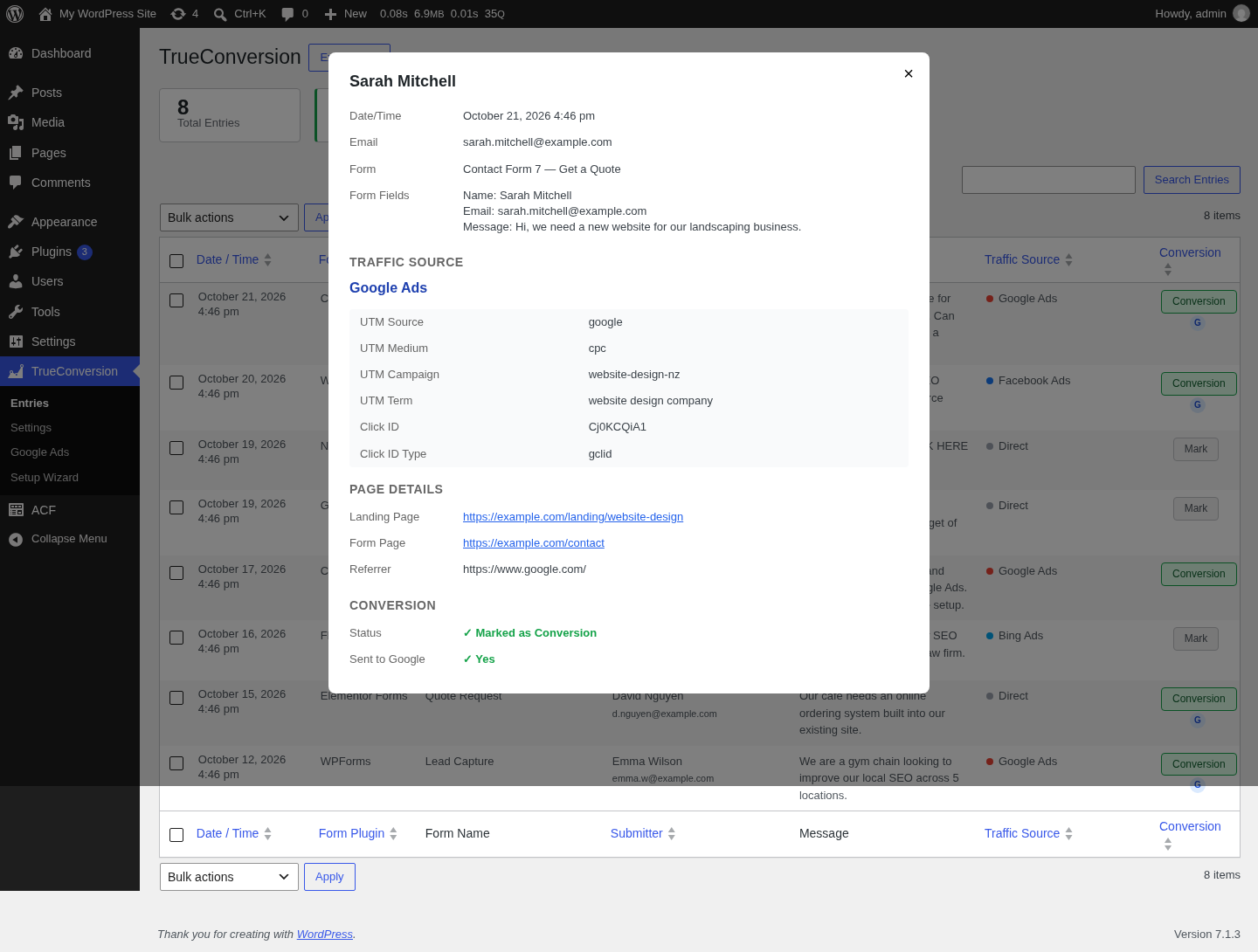Select the Entries submenu item
This screenshot has width=1258, height=952.
tap(30, 404)
